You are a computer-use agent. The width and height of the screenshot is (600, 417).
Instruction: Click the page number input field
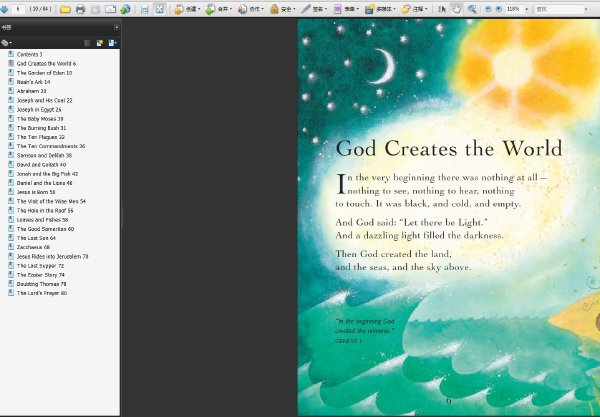point(18,9)
